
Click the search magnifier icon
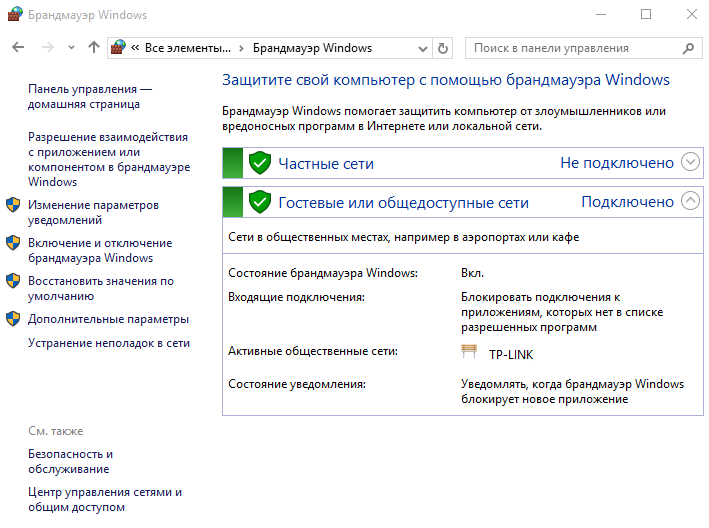(x=688, y=48)
